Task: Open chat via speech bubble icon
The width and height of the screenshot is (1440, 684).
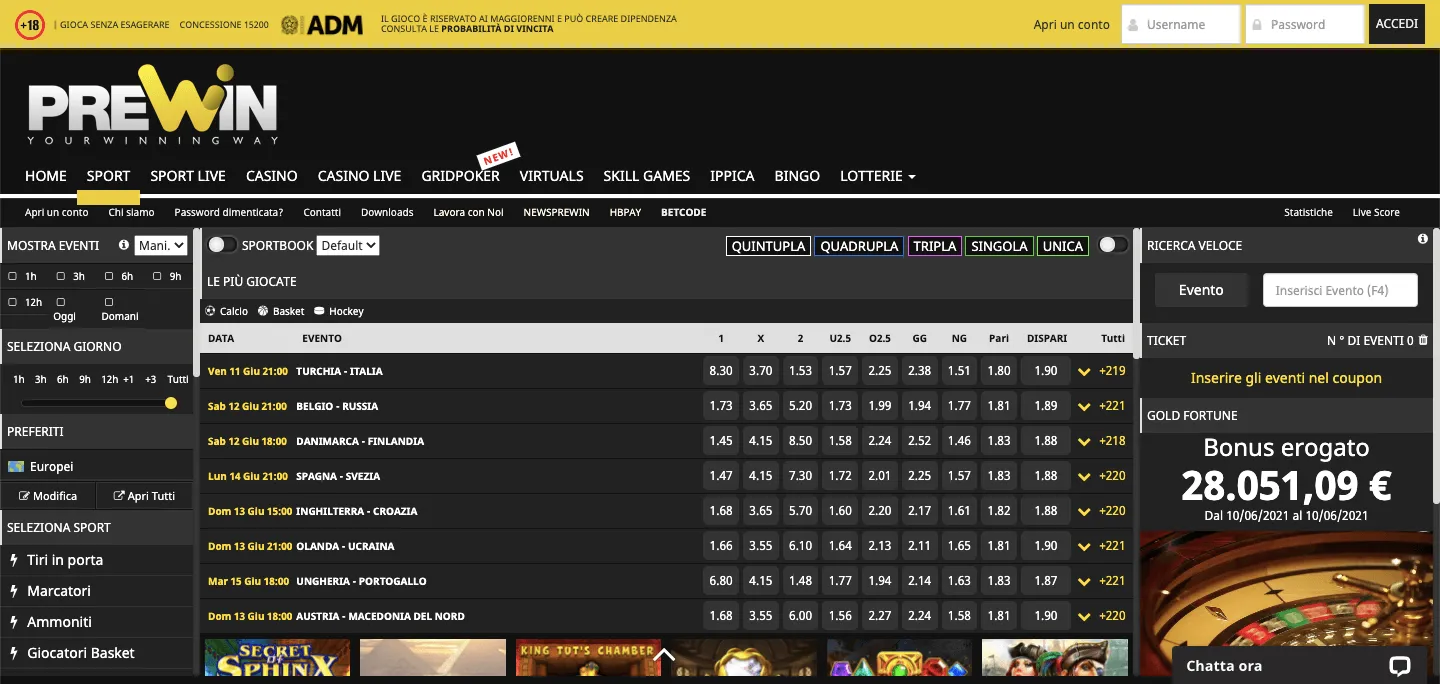Action: coord(1399,666)
